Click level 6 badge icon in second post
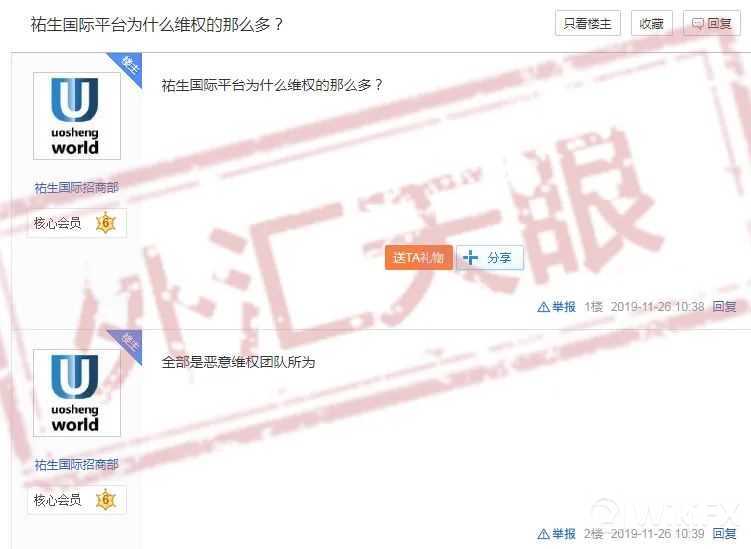 (x=106, y=500)
